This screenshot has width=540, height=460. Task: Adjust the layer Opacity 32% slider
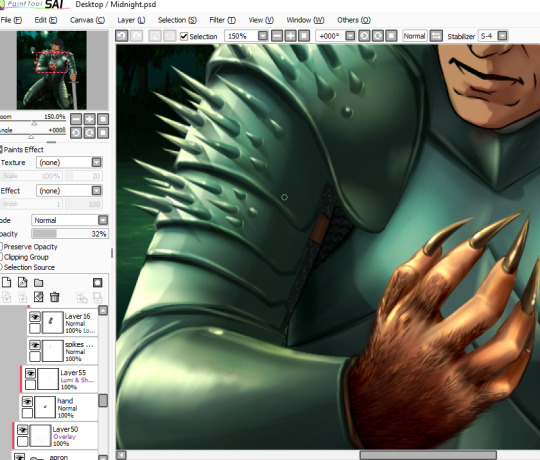[70, 234]
